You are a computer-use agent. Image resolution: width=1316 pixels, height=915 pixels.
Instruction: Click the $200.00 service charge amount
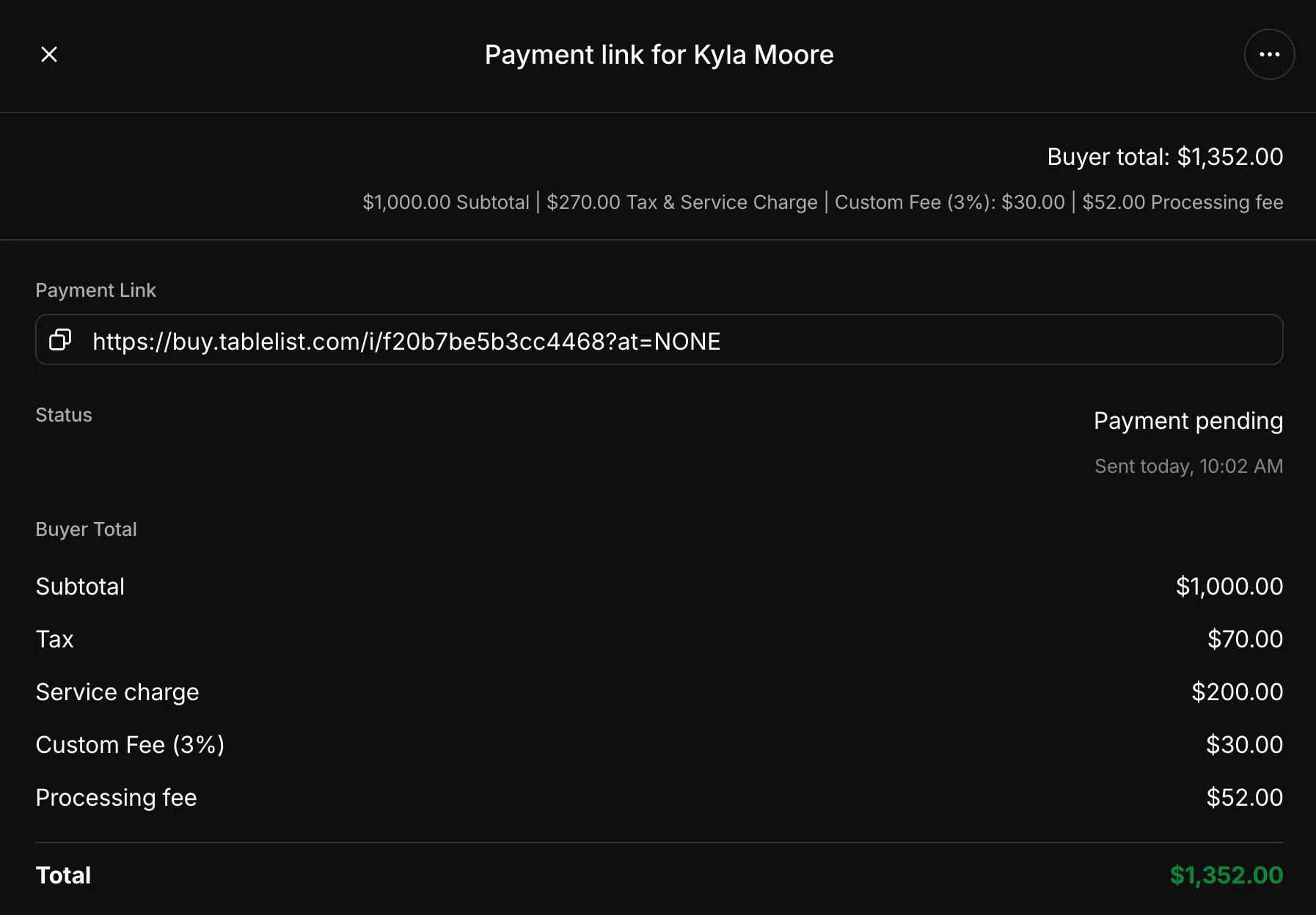point(1237,692)
